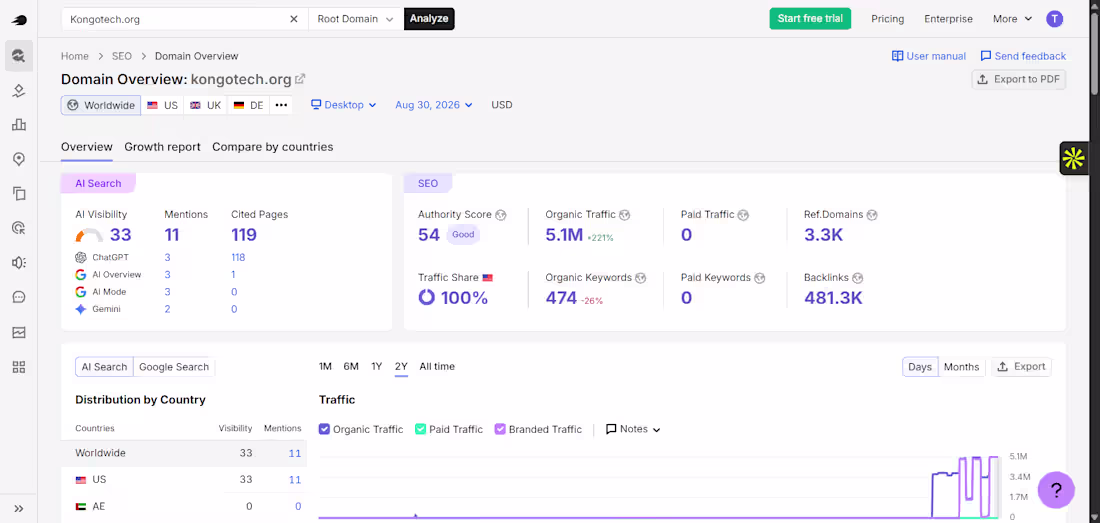1100x523 pixels.
Task: Open the Local map pin sidebar icon
Action: 19,159
